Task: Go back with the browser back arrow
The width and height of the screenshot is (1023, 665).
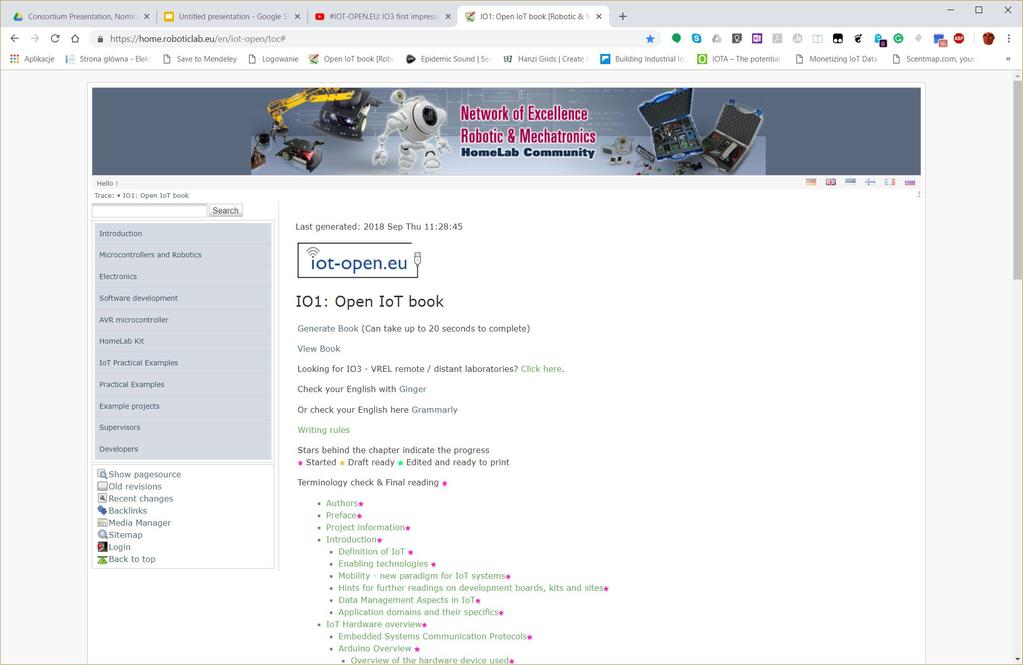Action: [x=14, y=39]
